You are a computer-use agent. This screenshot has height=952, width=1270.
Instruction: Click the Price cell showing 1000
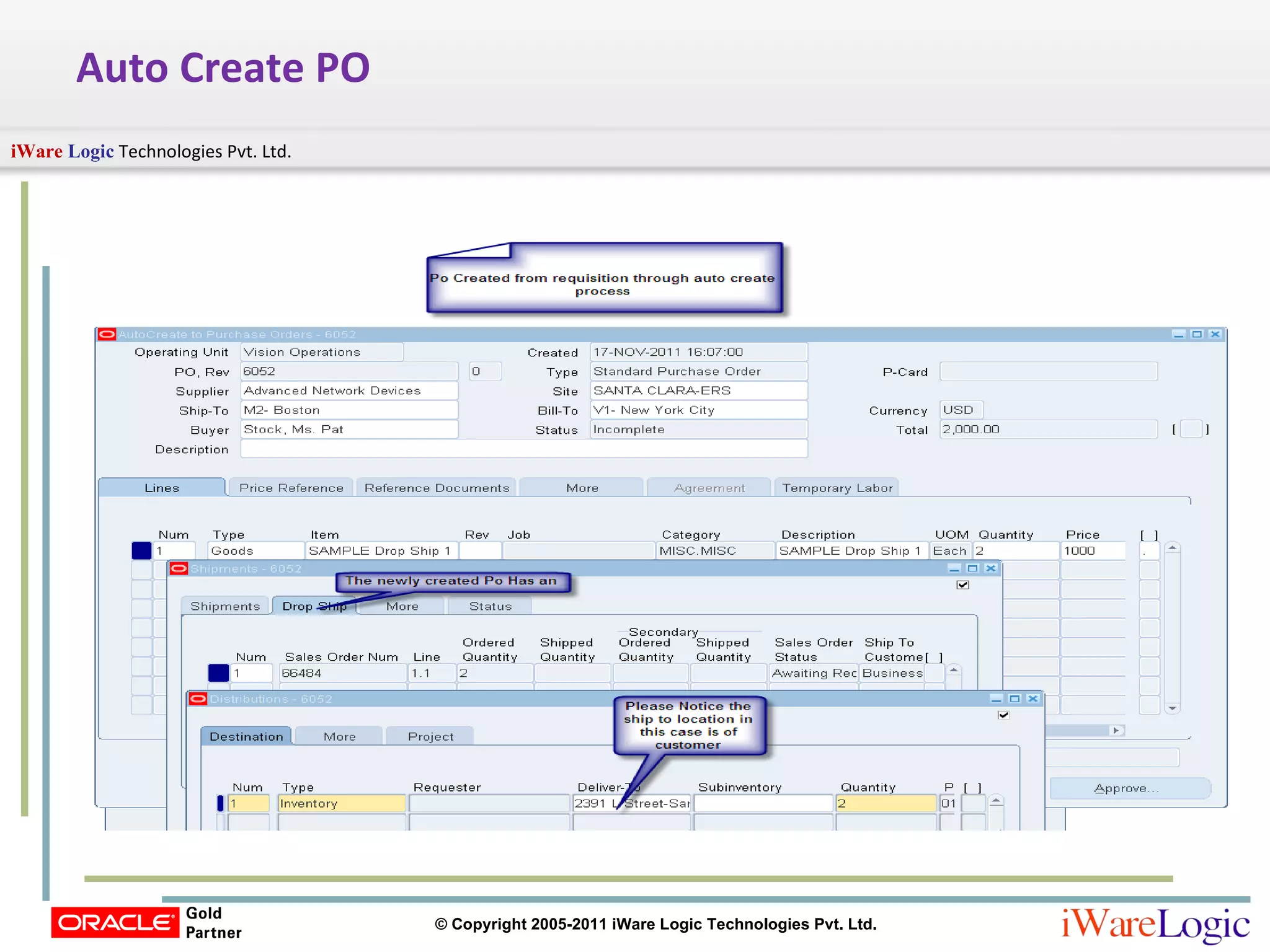(x=1093, y=550)
